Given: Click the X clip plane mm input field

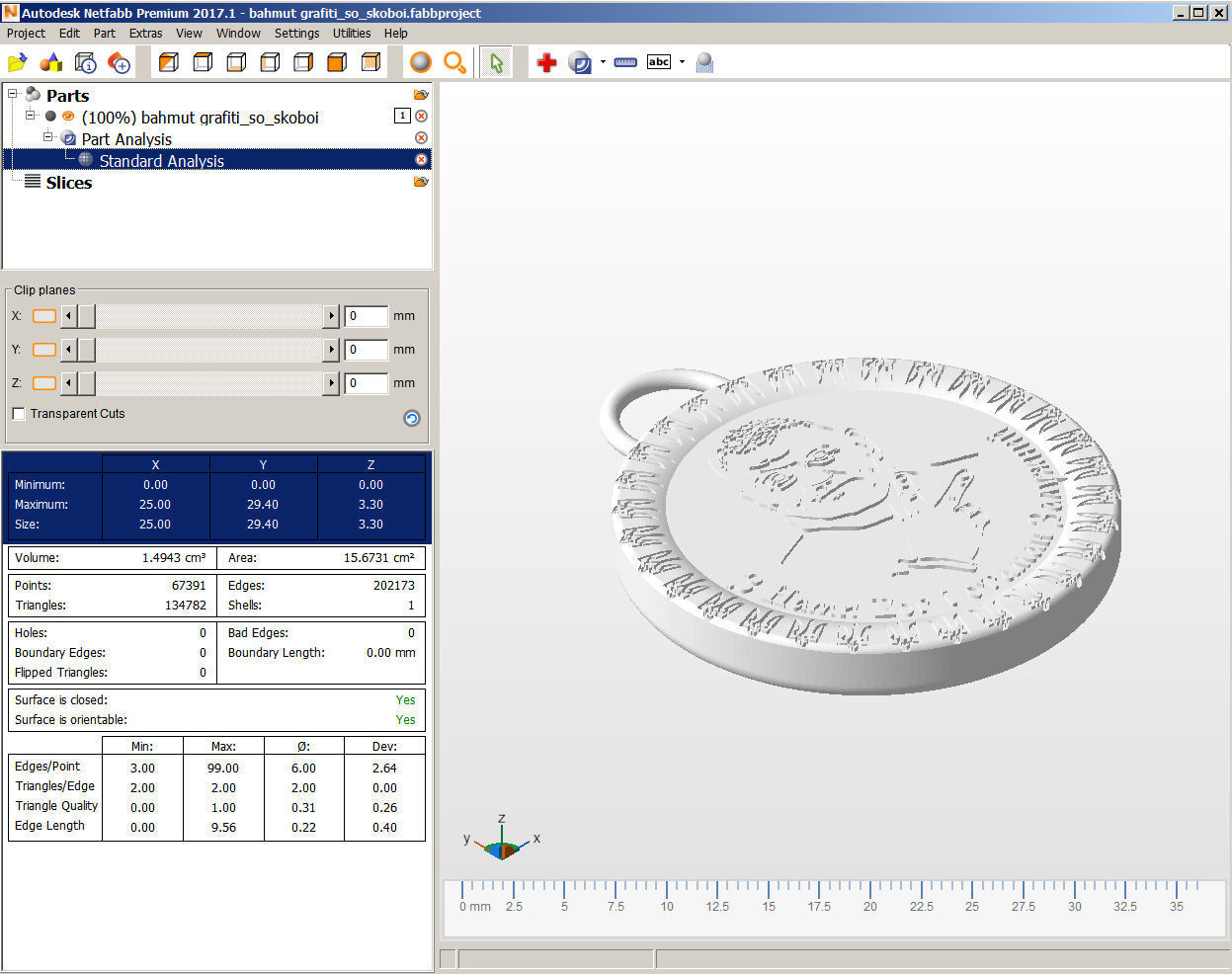Looking at the screenshot, I should [366, 316].
